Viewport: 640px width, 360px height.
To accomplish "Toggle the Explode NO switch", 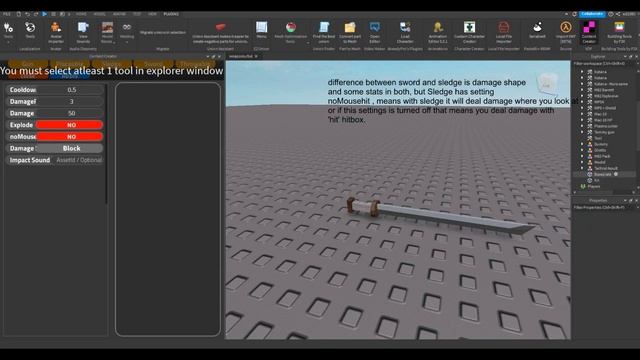I will point(69,125).
